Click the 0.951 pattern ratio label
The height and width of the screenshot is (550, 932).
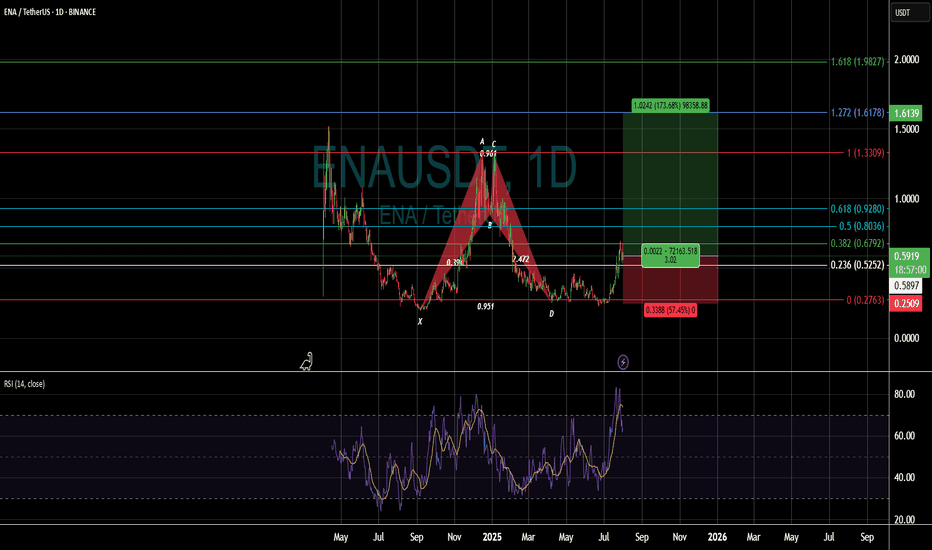tap(486, 306)
